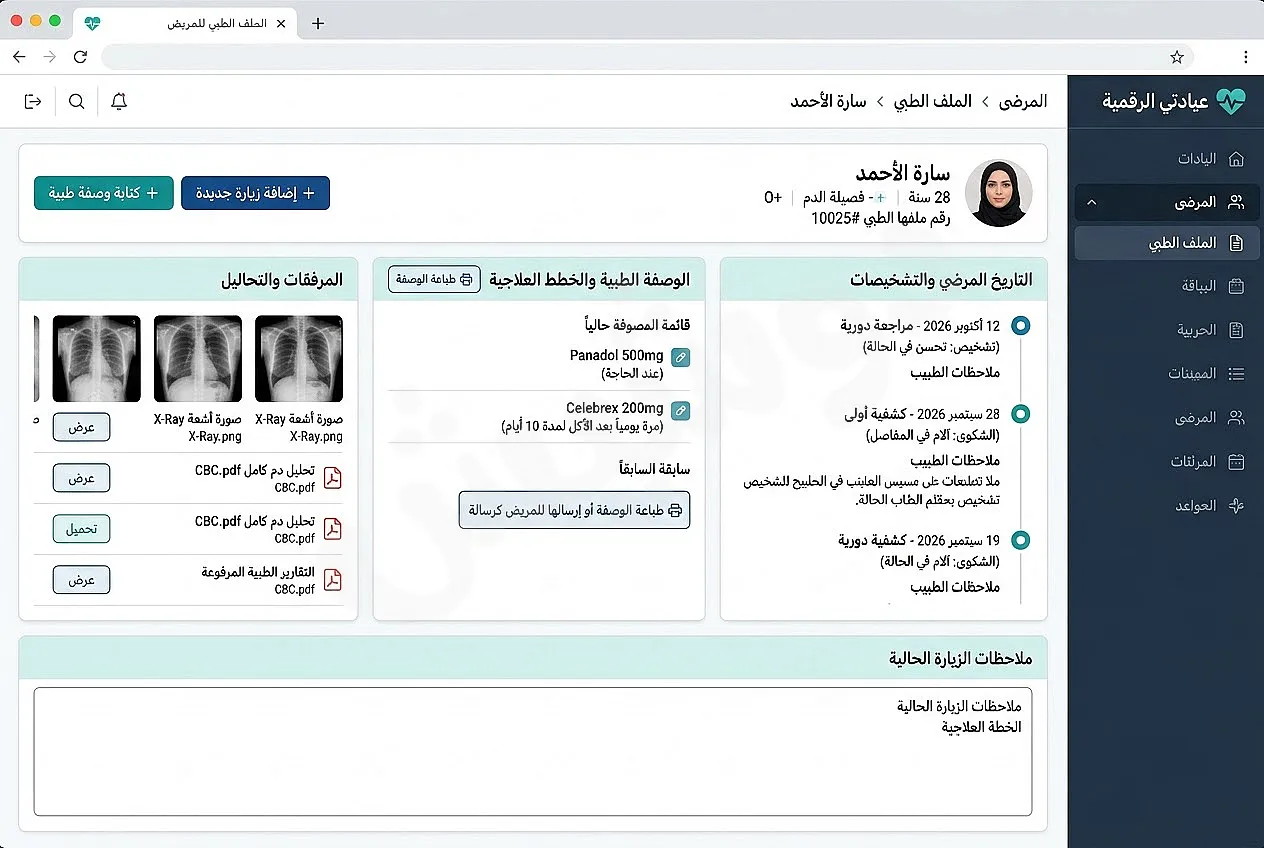Click the browser forward arrow
The image size is (1264, 848).
(50, 57)
